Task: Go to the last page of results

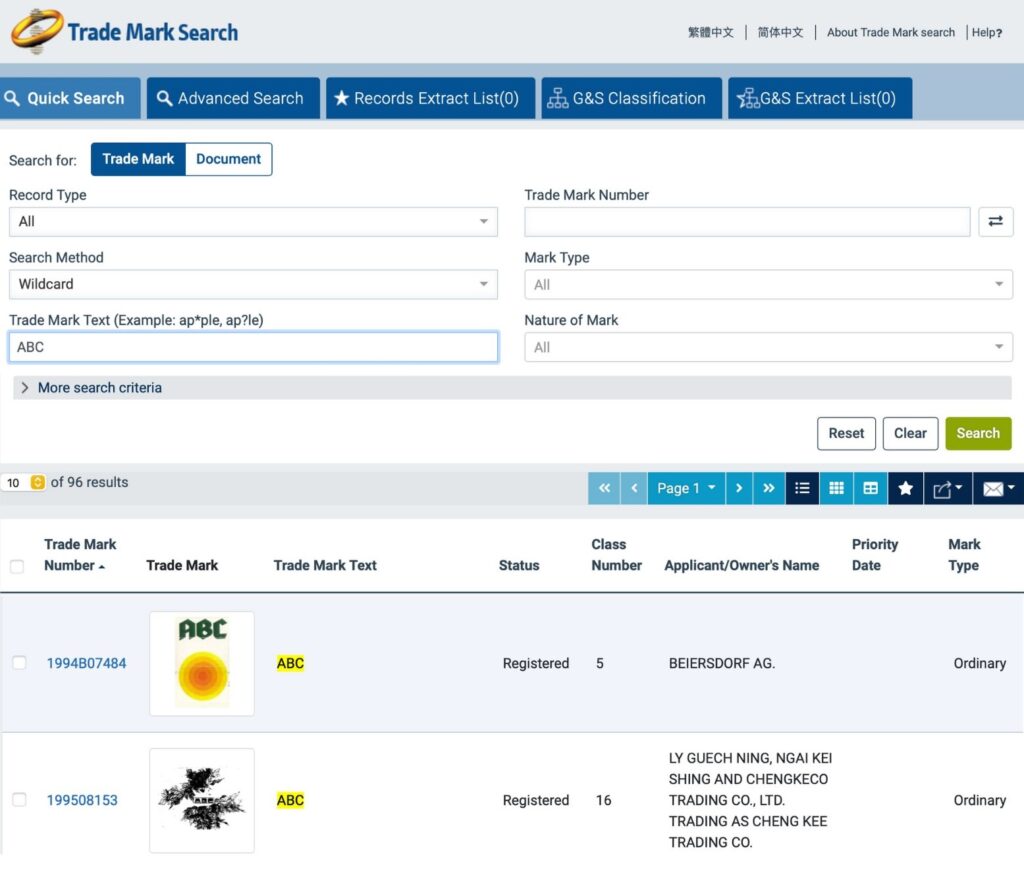Action: [769, 488]
